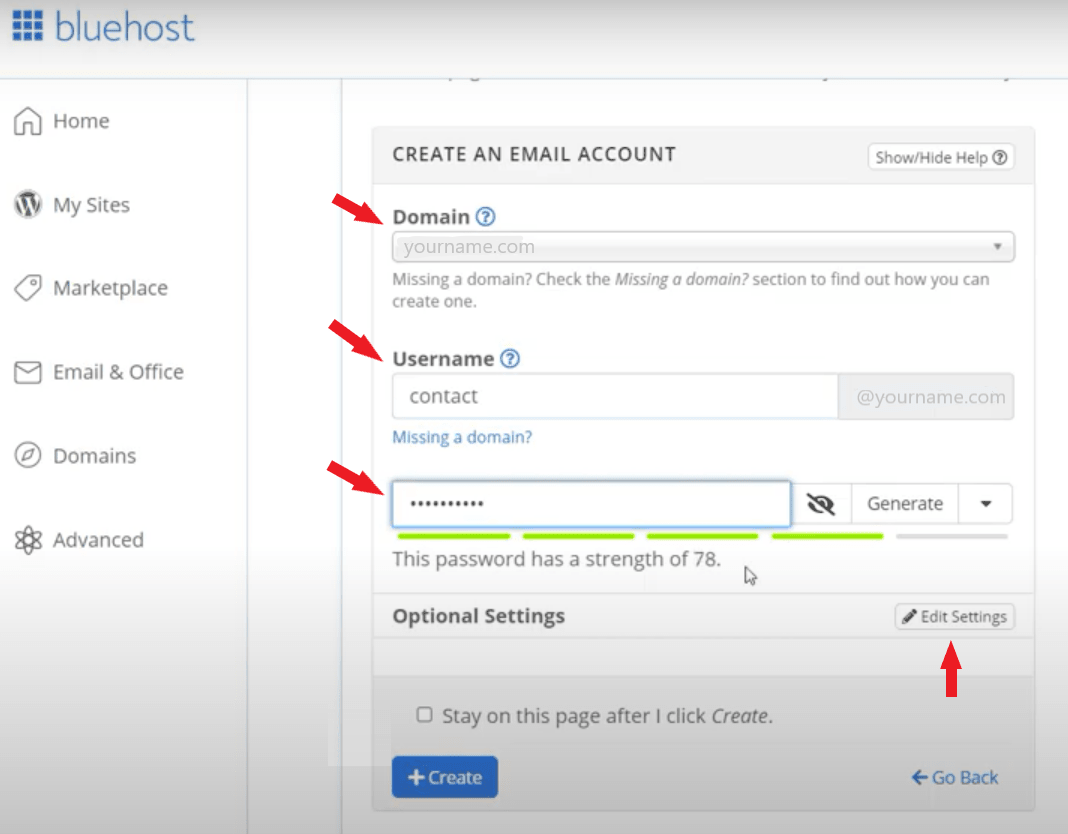Click the password strength of 78 text
This screenshot has width=1068, height=834.
click(x=556, y=559)
